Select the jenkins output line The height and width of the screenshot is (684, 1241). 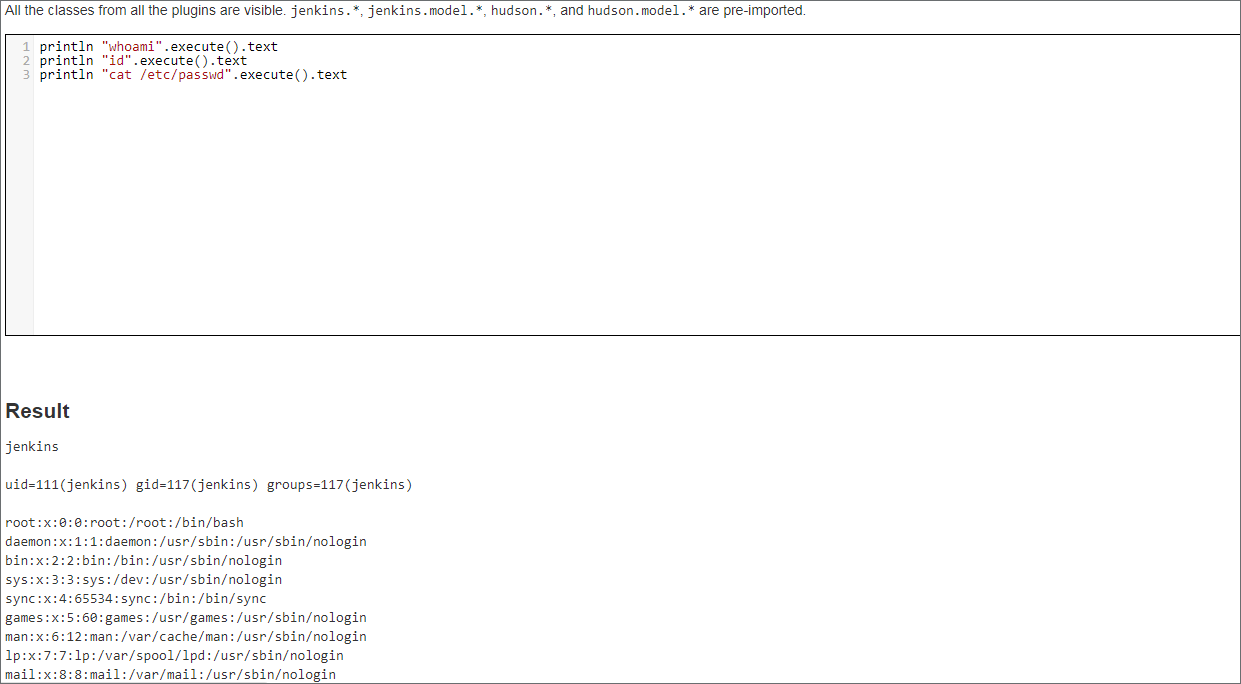[32, 447]
